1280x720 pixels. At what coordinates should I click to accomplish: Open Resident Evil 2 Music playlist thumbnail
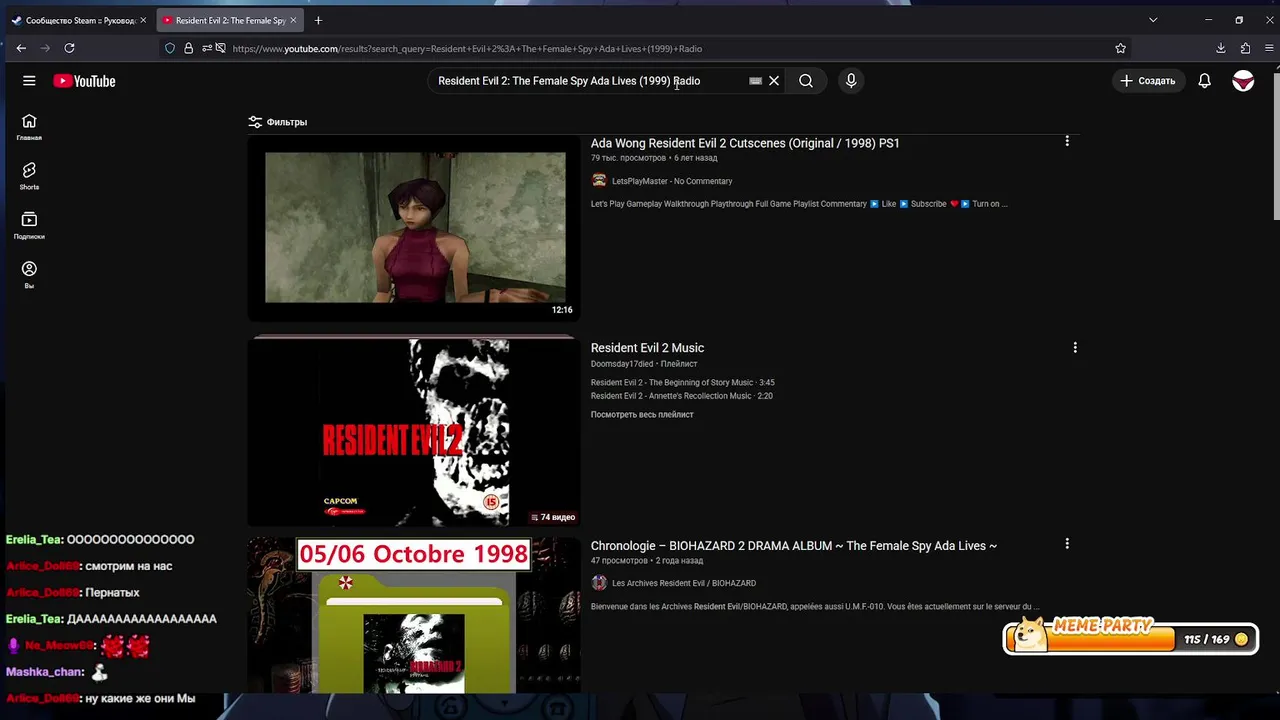[414, 432]
